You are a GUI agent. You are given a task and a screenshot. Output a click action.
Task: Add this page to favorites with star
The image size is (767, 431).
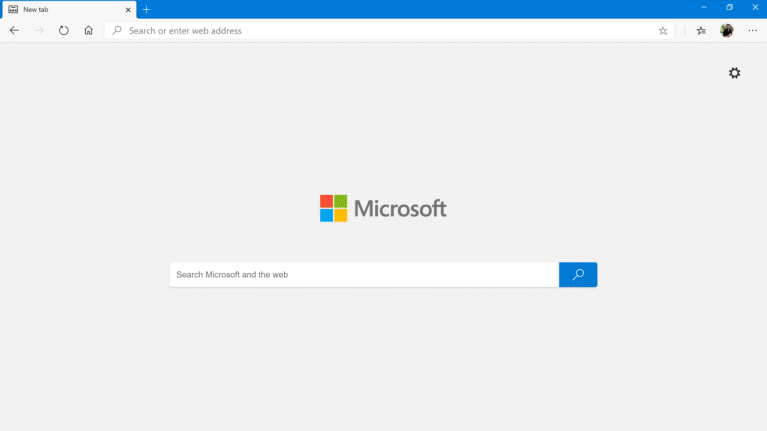click(663, 31)
